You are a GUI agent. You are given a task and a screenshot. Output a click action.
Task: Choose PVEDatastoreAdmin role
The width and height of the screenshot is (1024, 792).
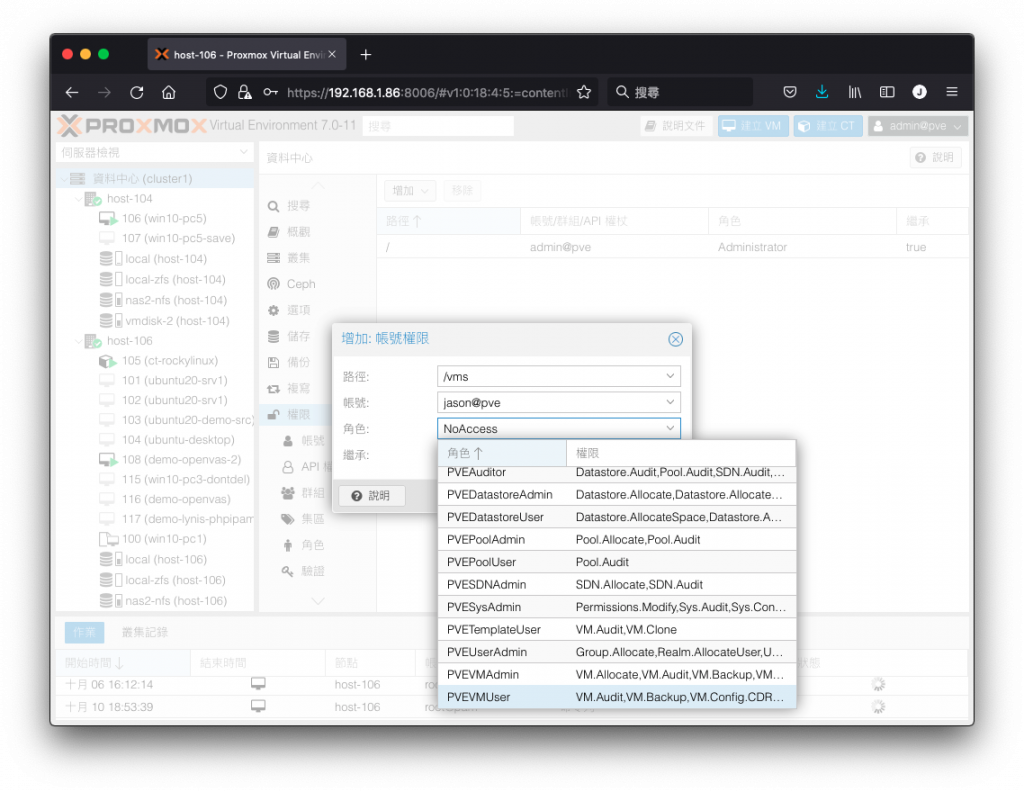pyautogui.click(x=617, y=494)
